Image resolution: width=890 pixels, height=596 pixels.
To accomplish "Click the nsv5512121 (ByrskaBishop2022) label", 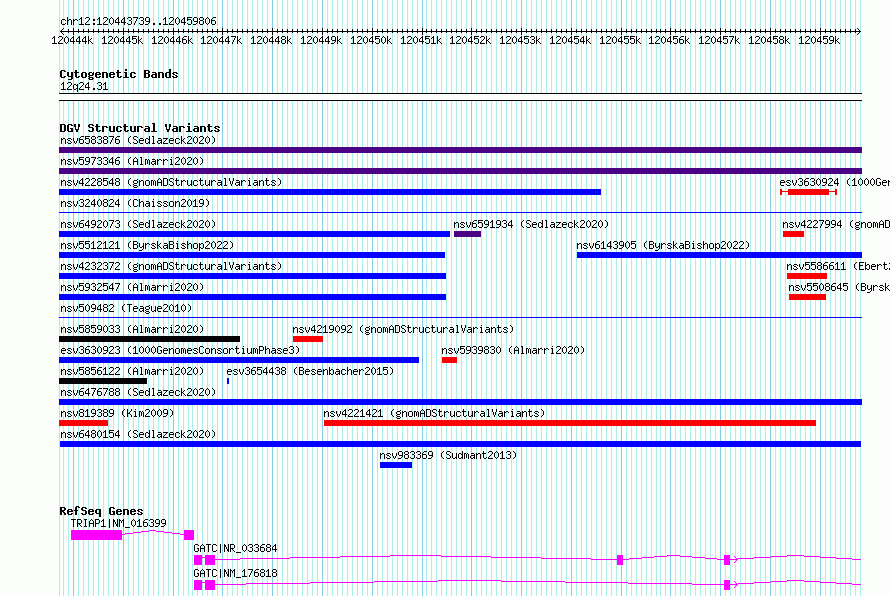I will (x=147, y=245).
